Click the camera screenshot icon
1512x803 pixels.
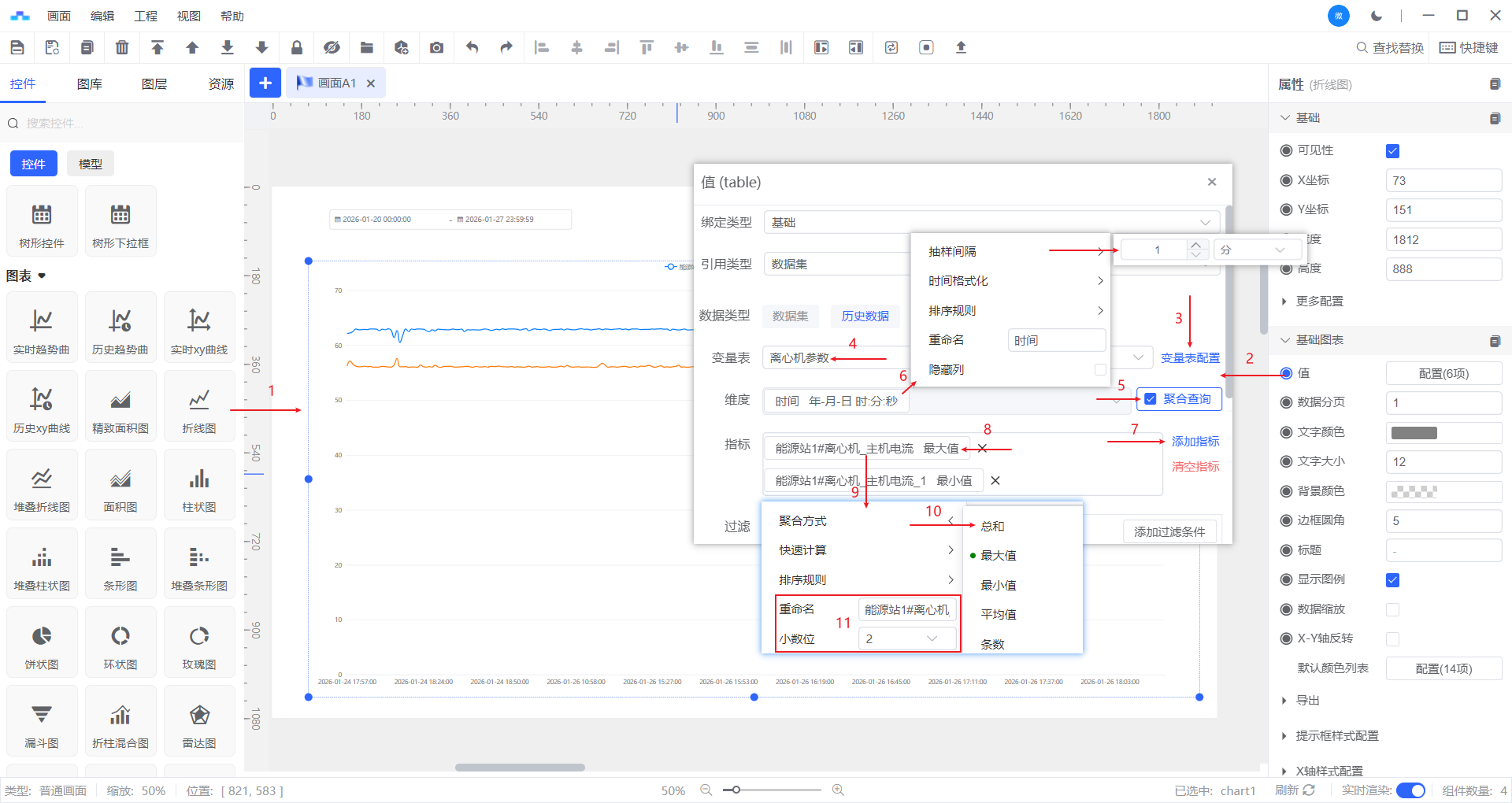click(x=436, y=48)
